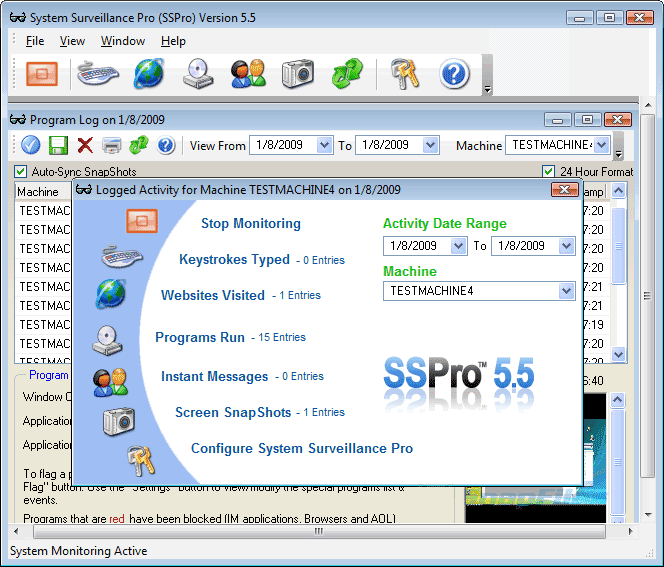The width and height of the screenshot is (664, 567).
Task: Expand the Program Log To date dropdown
Action: (x=430, y=145)
